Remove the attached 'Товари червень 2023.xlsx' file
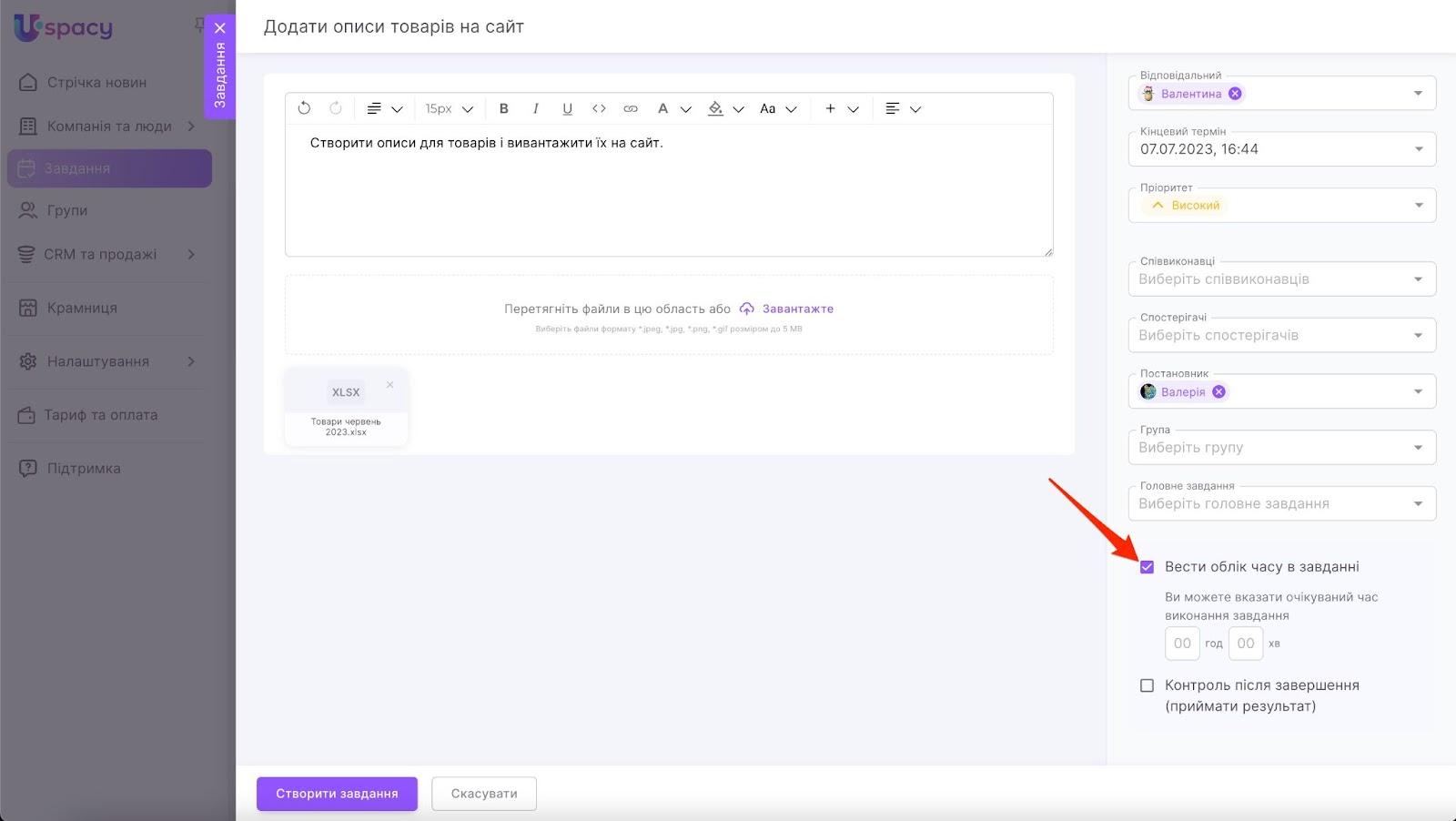 coord(389,384)
